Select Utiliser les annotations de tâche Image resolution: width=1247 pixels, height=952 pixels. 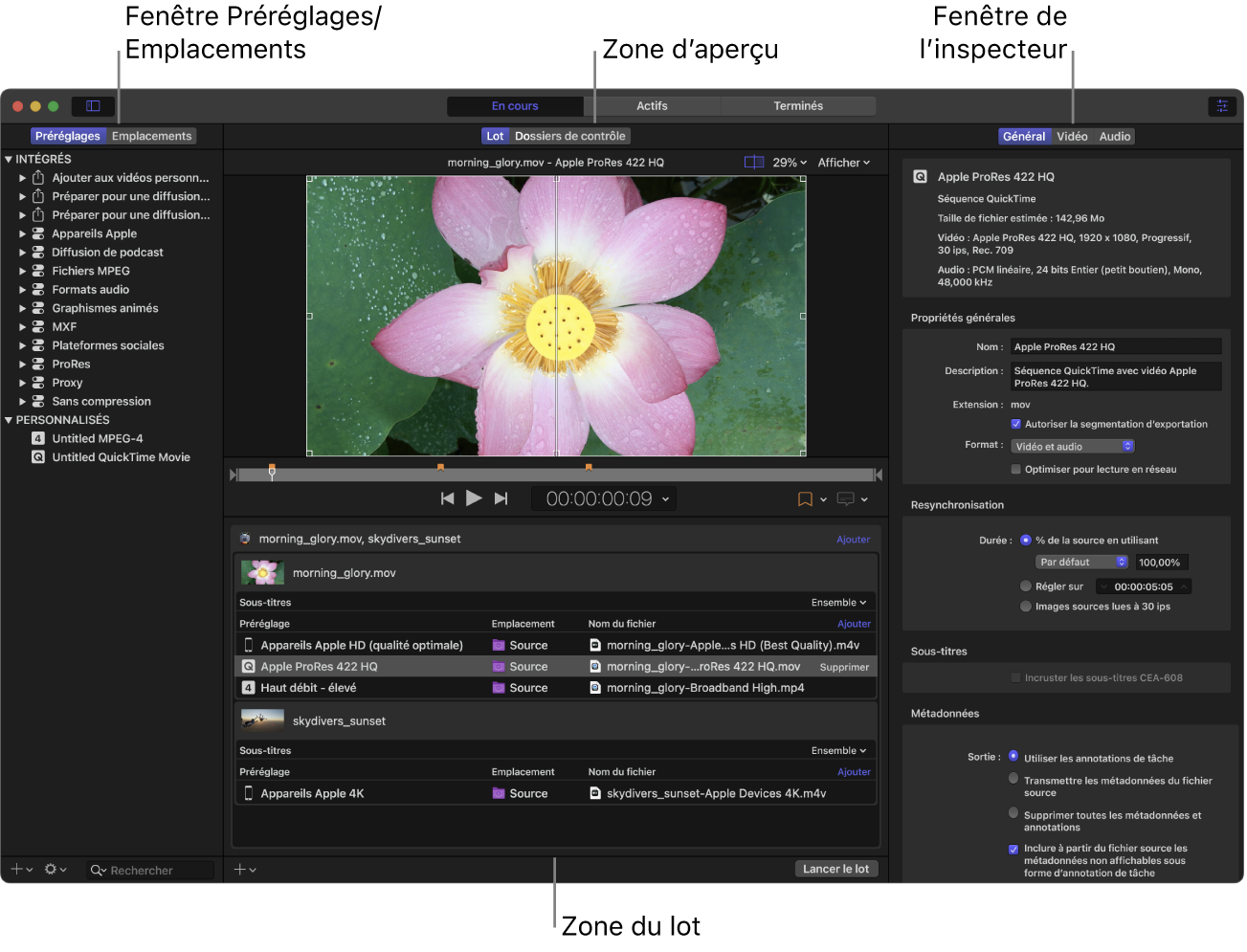click(1013, 757)
